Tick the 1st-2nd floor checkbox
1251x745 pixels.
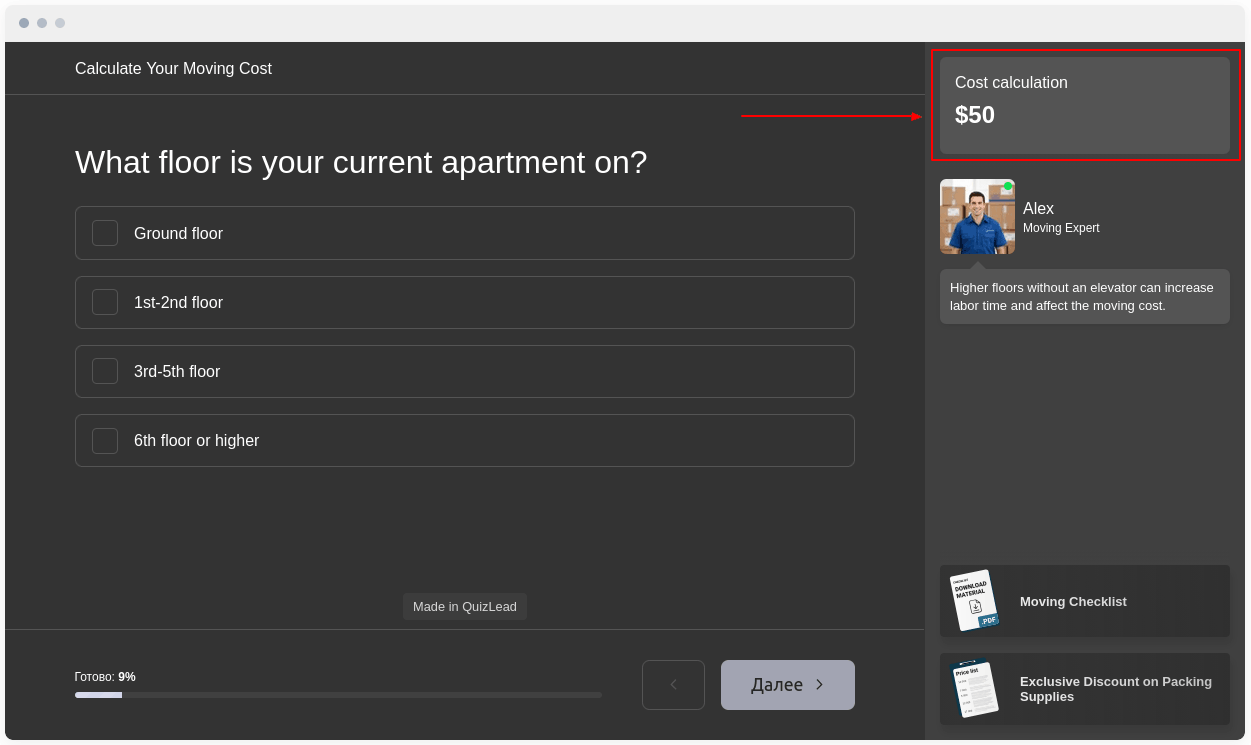105,302
